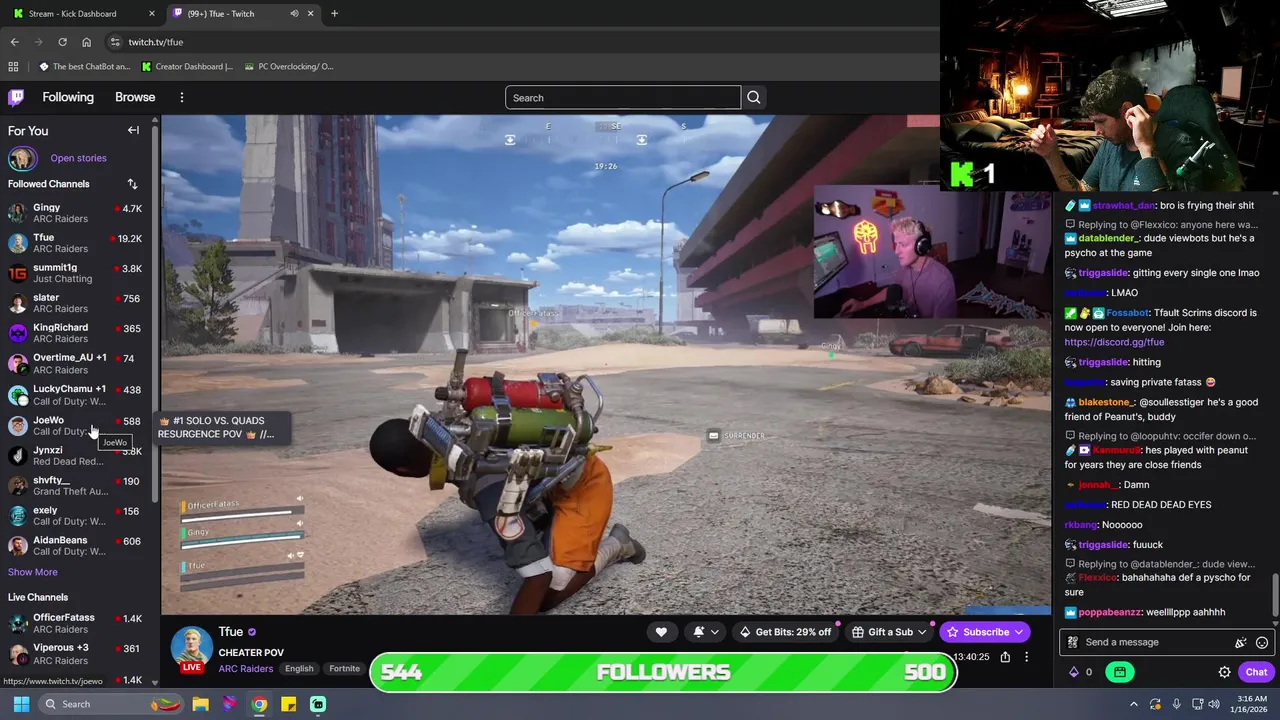This screenshot has height=720, width=1280.
Task: Open the PC Overclocking bookmark
Action: [287, 66]
